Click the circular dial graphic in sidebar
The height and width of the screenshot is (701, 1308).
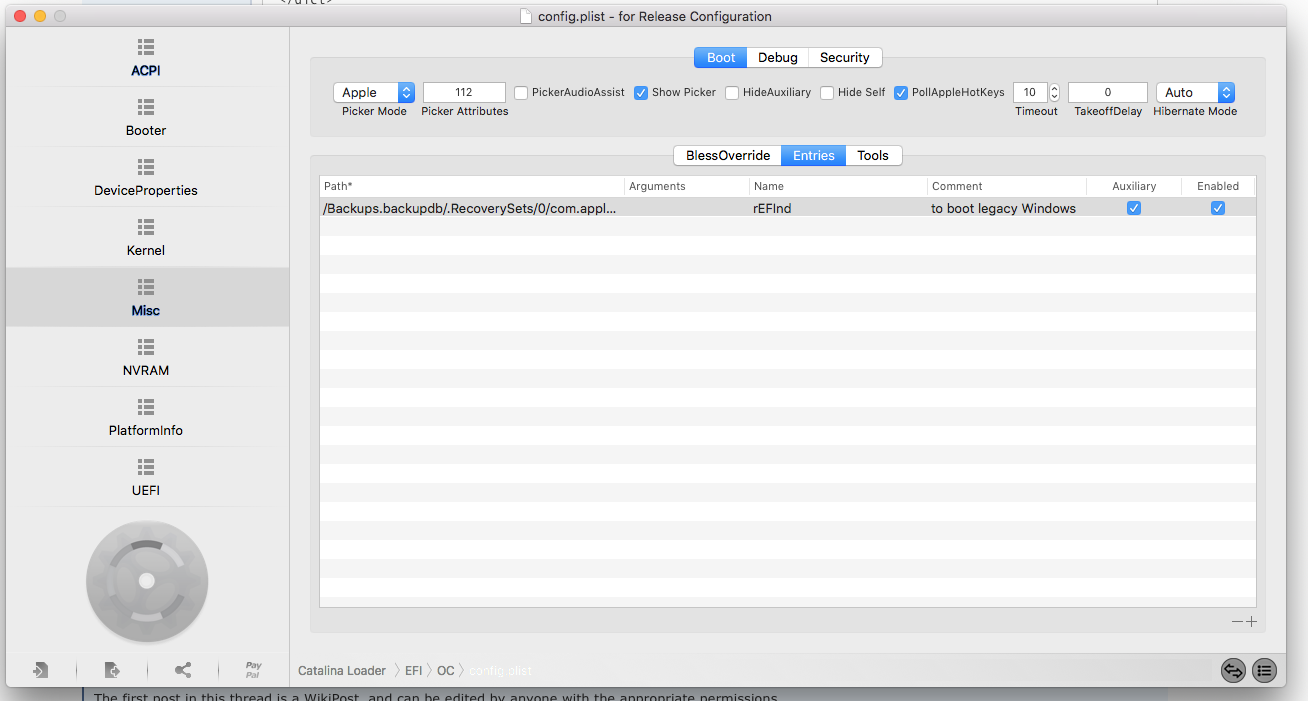coord(147,581)
